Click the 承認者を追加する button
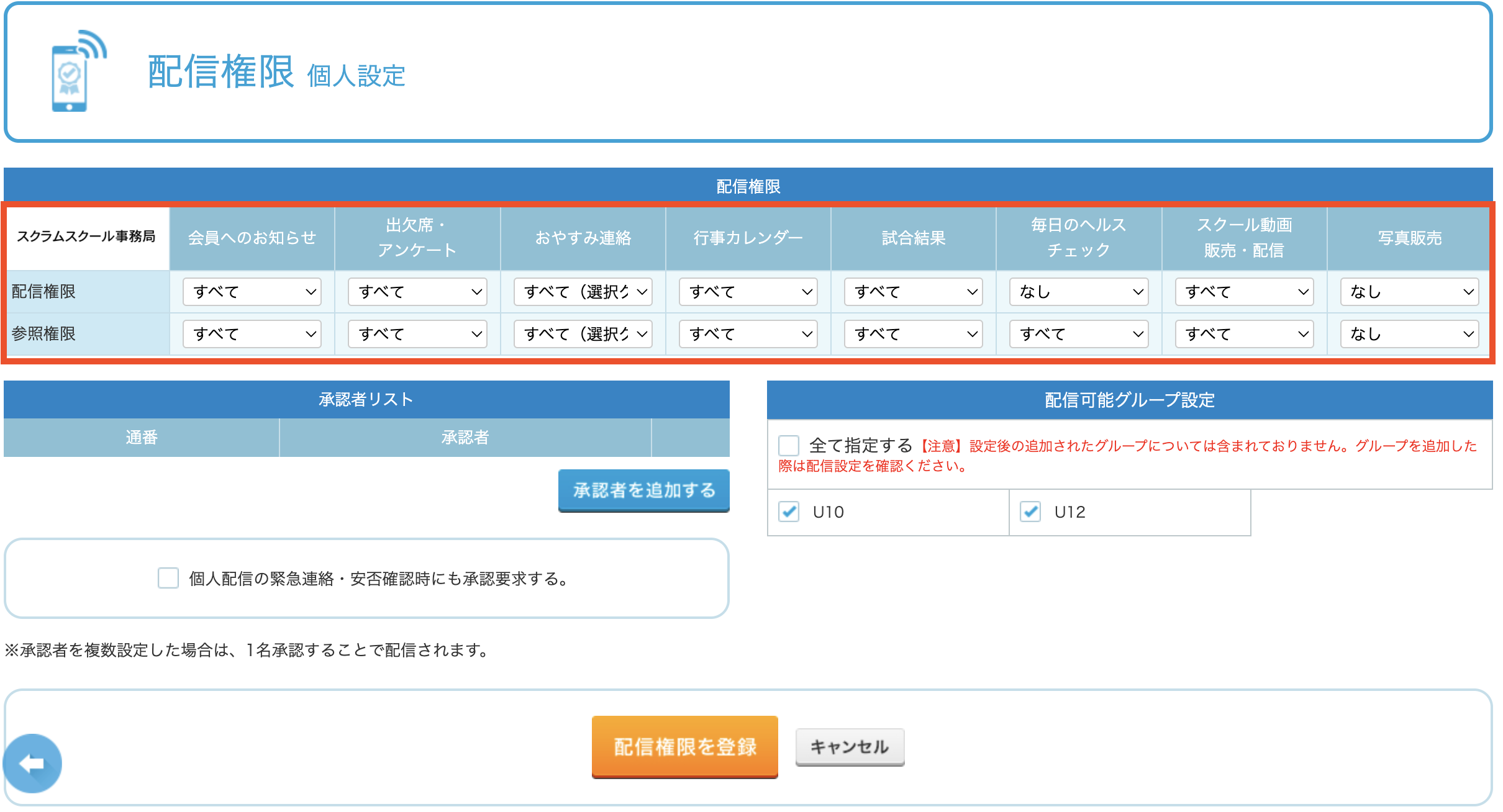Image resolution: width=1503 pixels, height=812 pixels. tap(644, 490)
